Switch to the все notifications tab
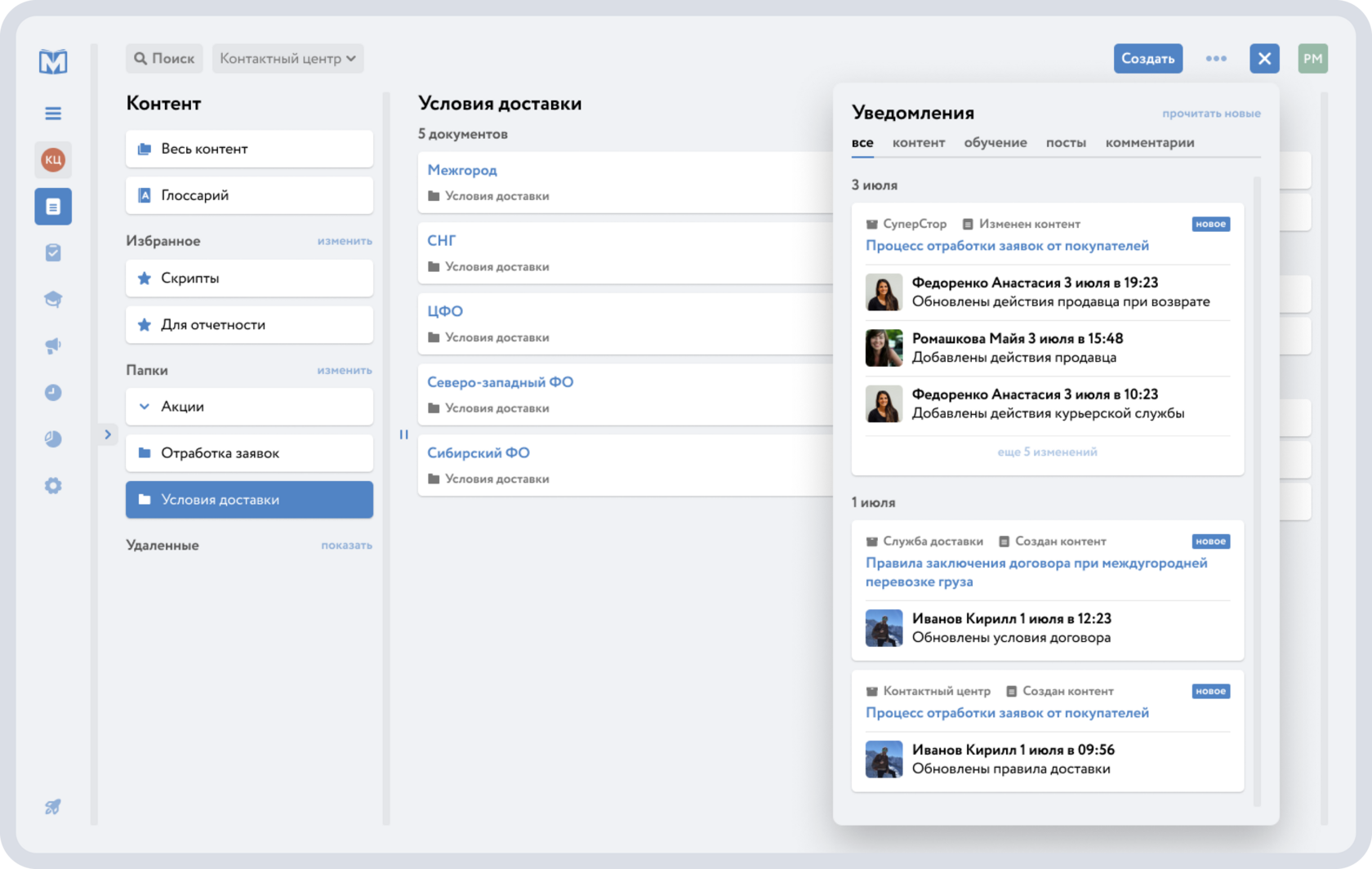Viewport: 1372px width, 869px height. 862,143
